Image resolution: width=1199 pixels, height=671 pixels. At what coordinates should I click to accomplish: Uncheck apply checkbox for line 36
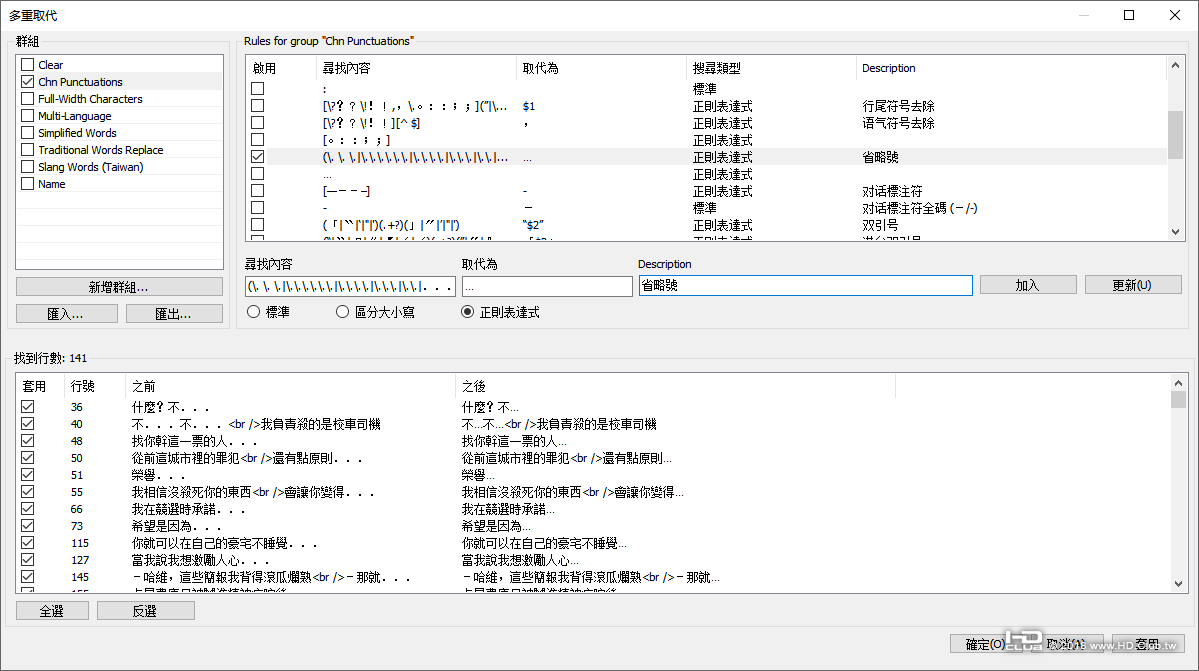(28, 407)
